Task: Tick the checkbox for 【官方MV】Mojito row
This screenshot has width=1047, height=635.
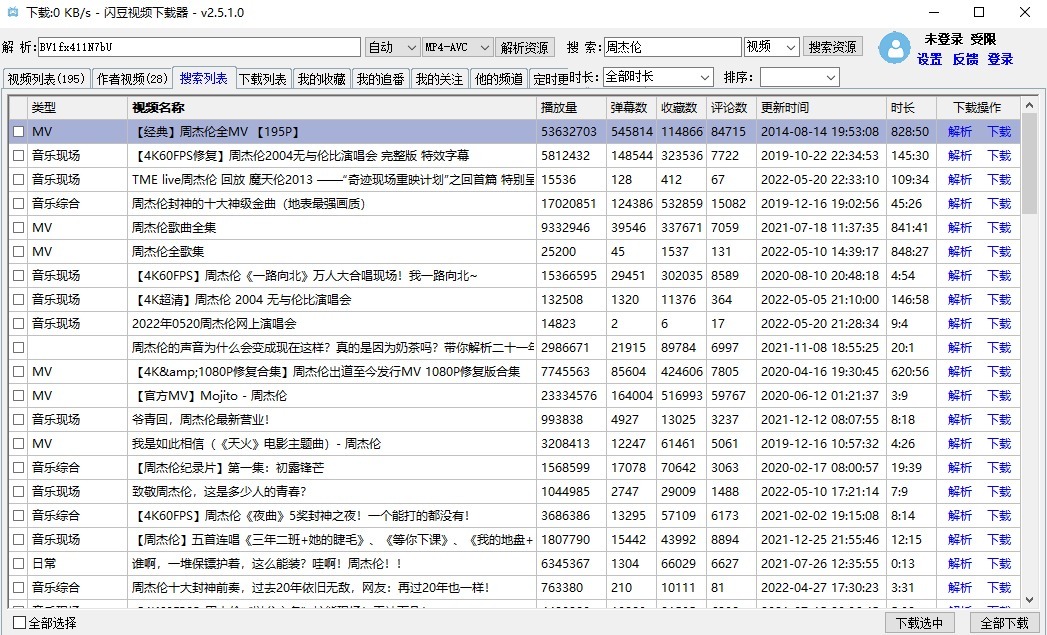Action: tap(18, 396)
